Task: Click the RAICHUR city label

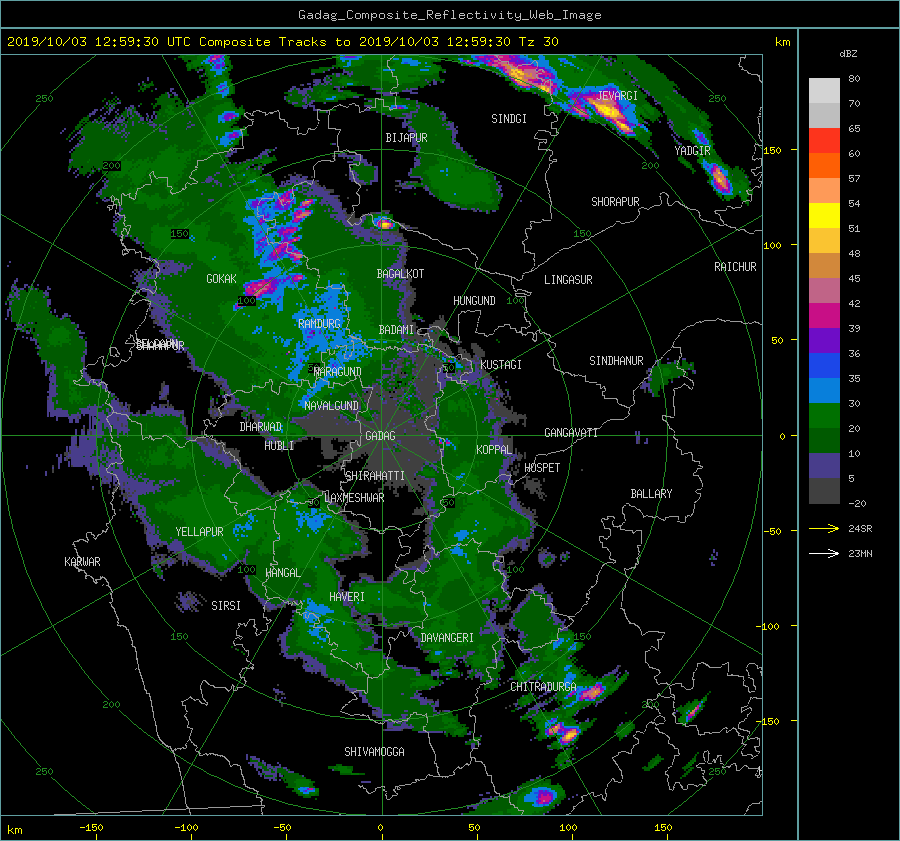Action: 735,266
